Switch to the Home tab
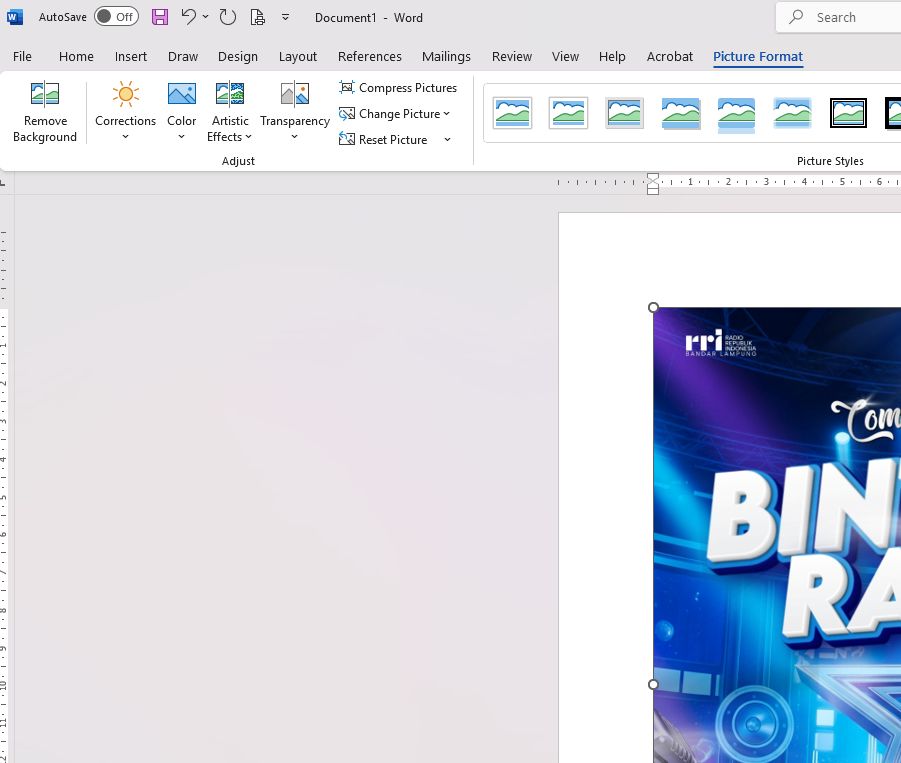Screen dimensions: 901x763 [x=76, y=56]
